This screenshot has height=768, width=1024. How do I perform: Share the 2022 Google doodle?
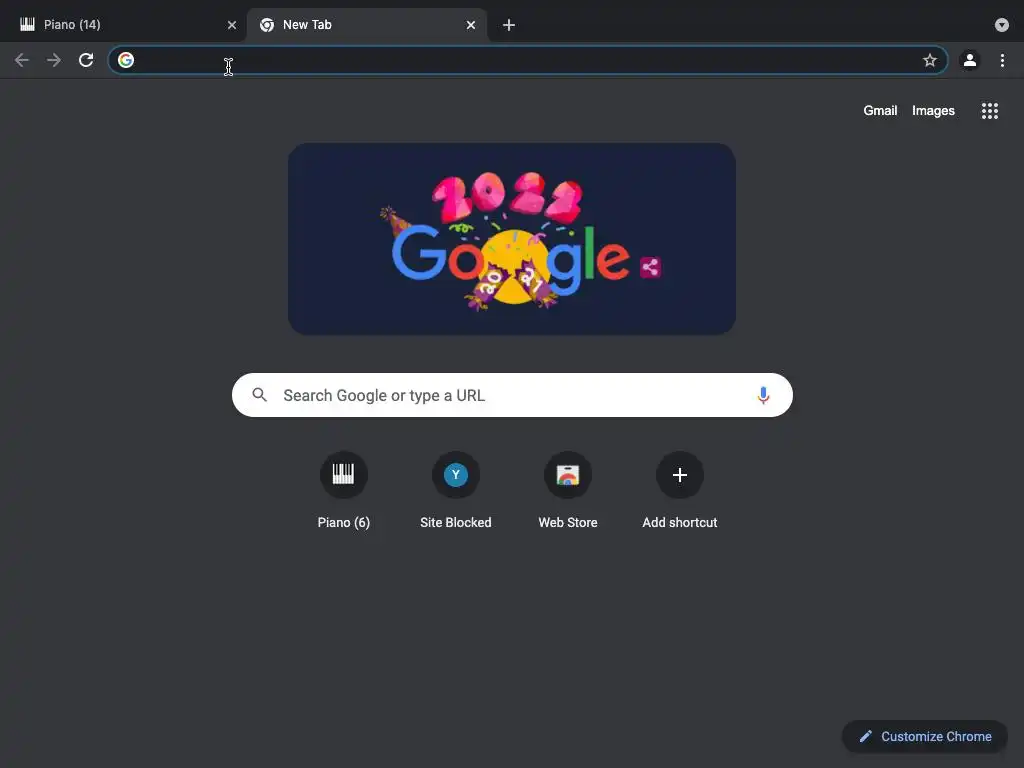(x=650, y=266)
